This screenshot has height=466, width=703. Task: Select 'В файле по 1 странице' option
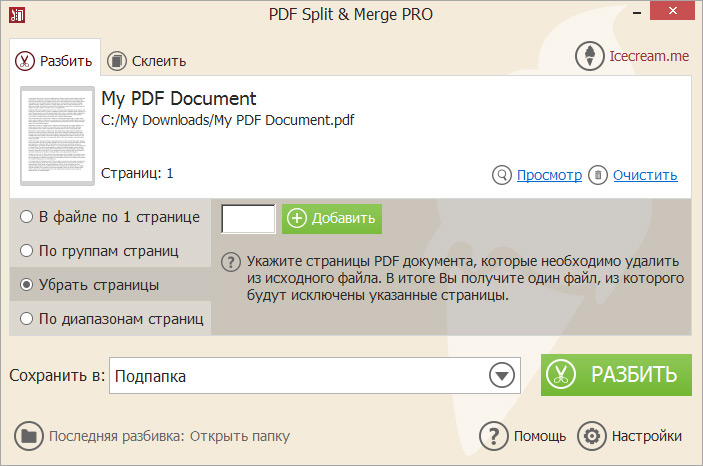(x=110, y=217)
